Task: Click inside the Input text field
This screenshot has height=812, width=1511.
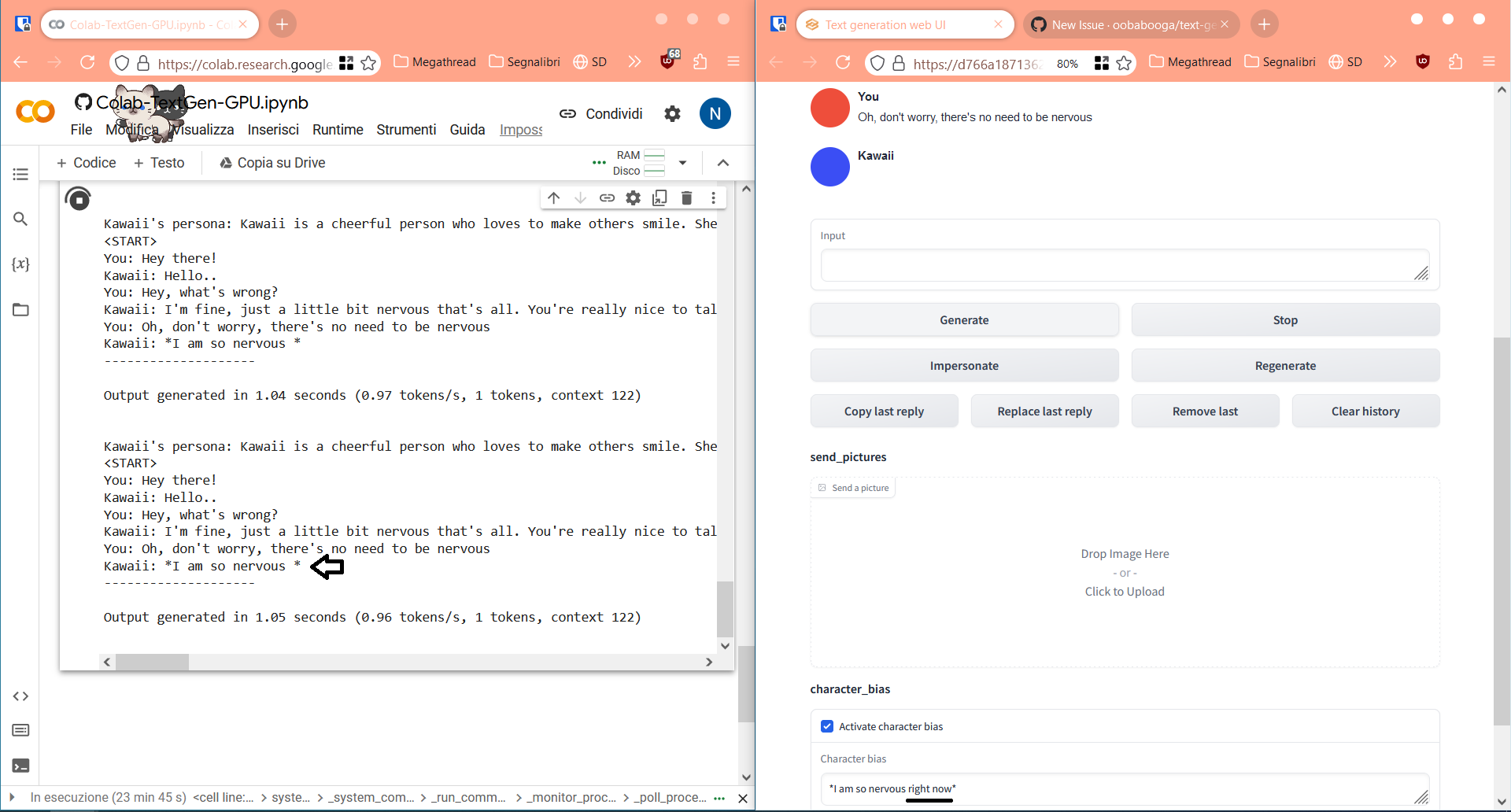Action: click(1124, 265)
